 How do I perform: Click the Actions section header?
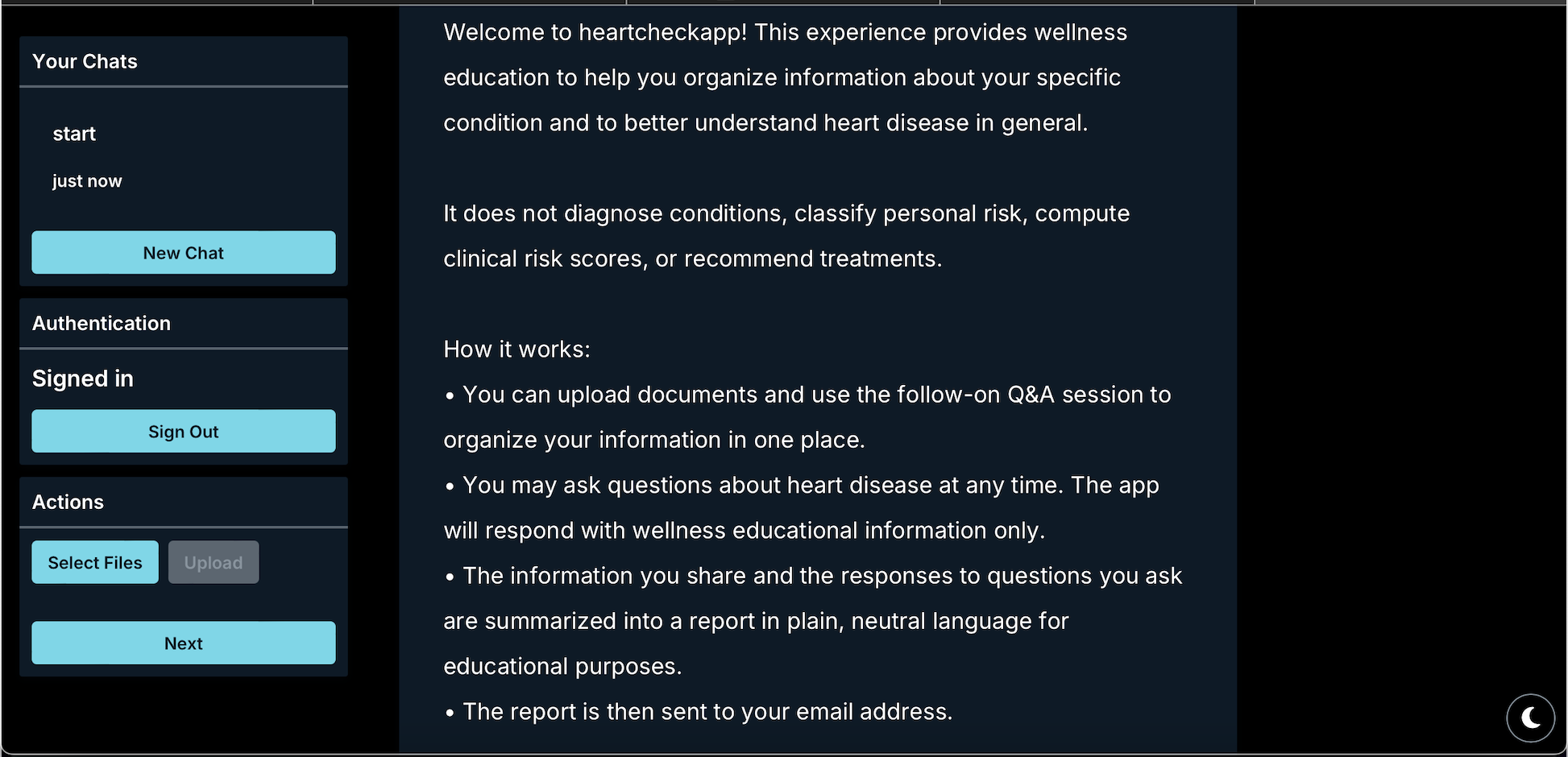coord(68,502)
